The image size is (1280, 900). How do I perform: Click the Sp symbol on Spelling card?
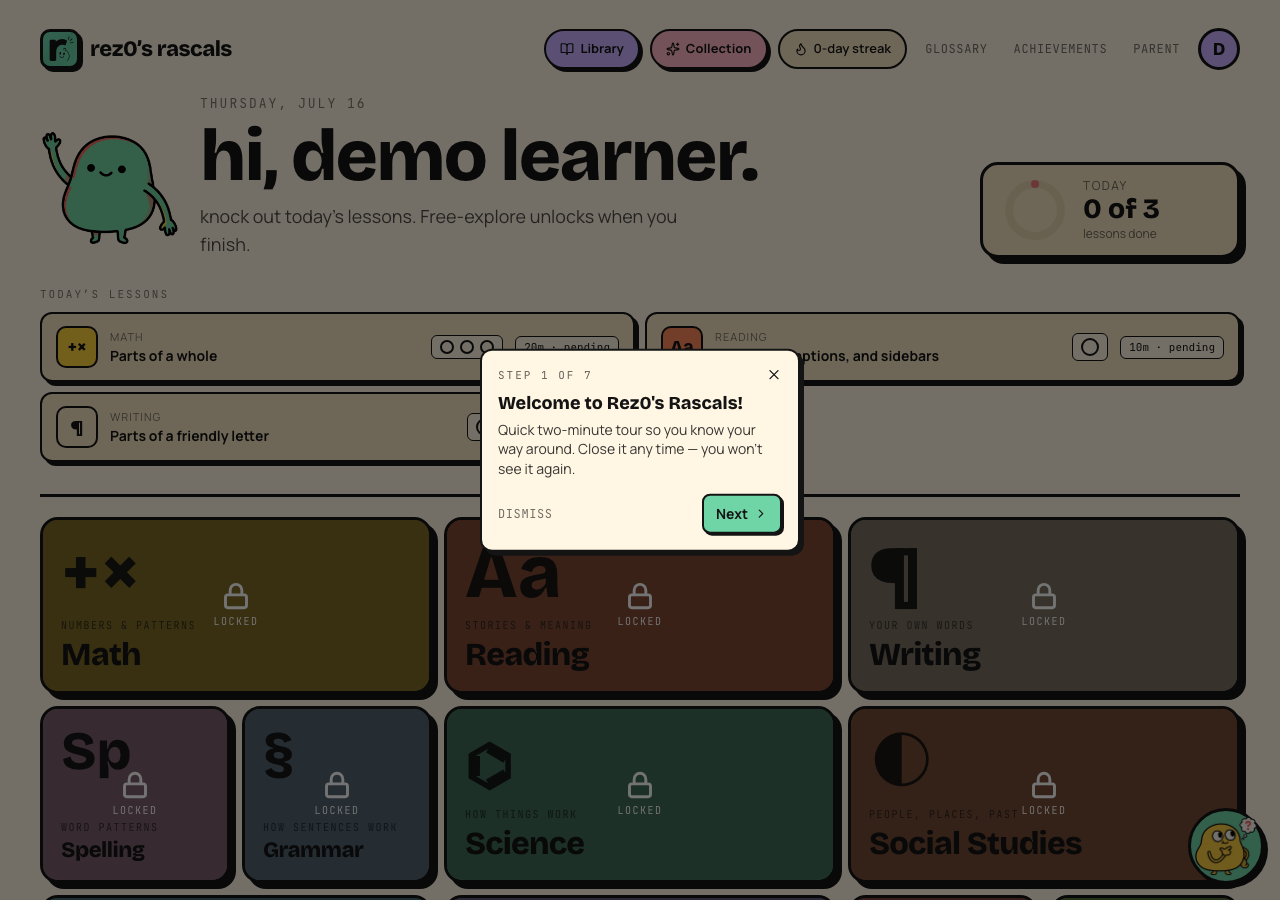click(96, 752)
